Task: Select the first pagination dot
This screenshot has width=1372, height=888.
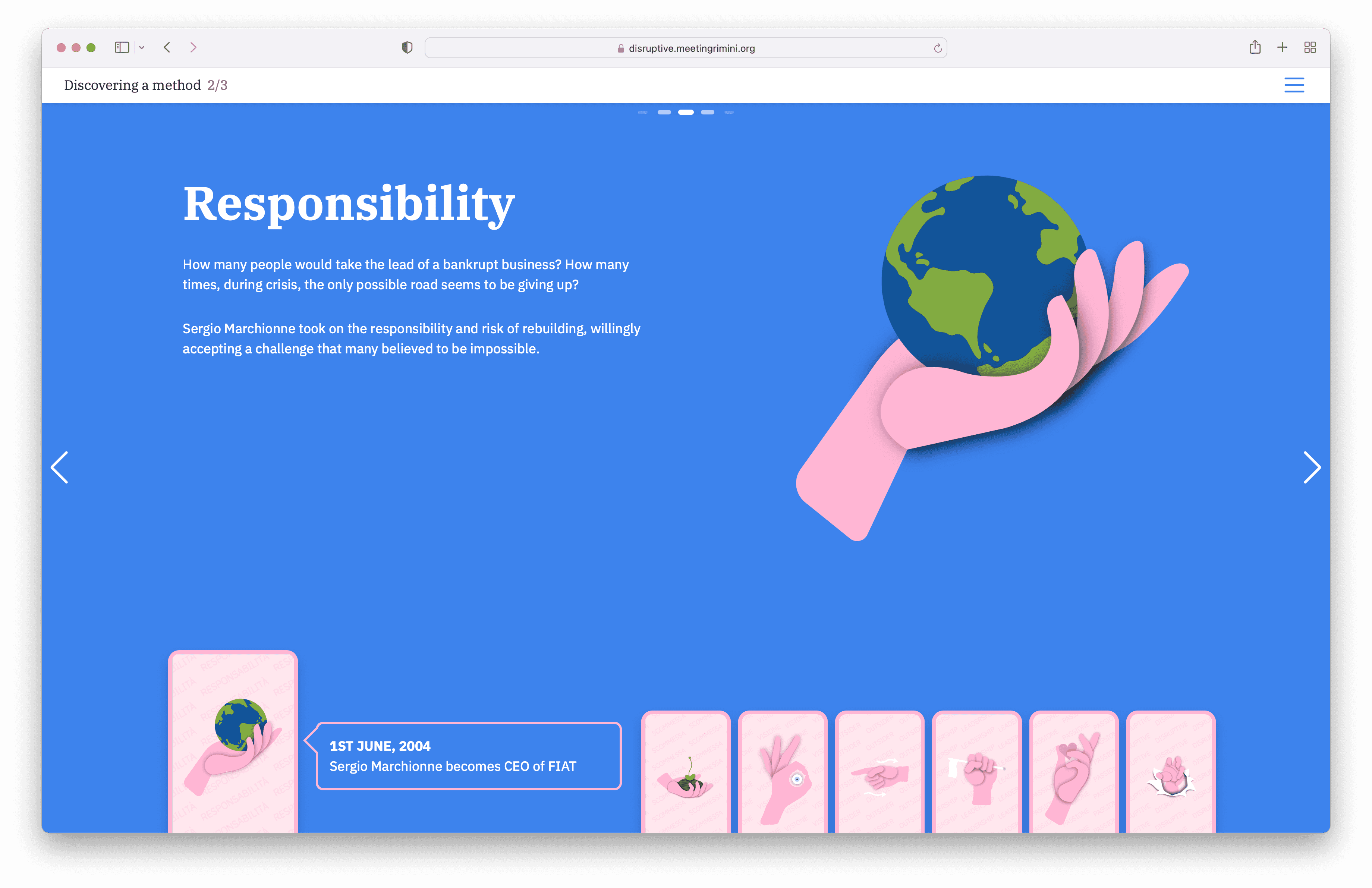Action: (x=642, y=112)
